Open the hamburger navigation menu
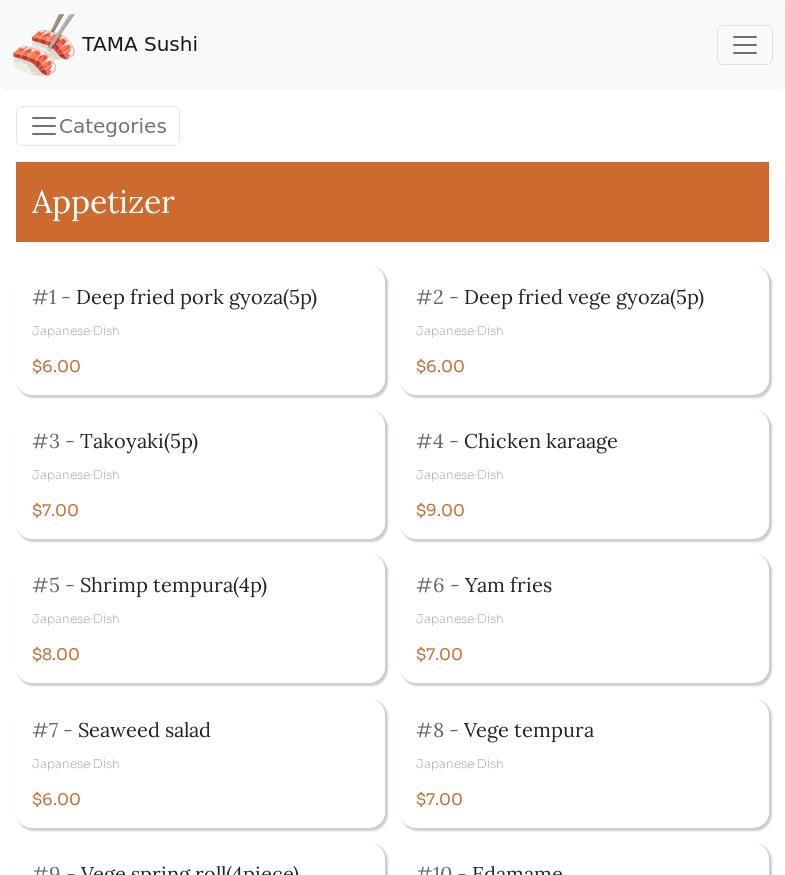 (x=744, y=45)
